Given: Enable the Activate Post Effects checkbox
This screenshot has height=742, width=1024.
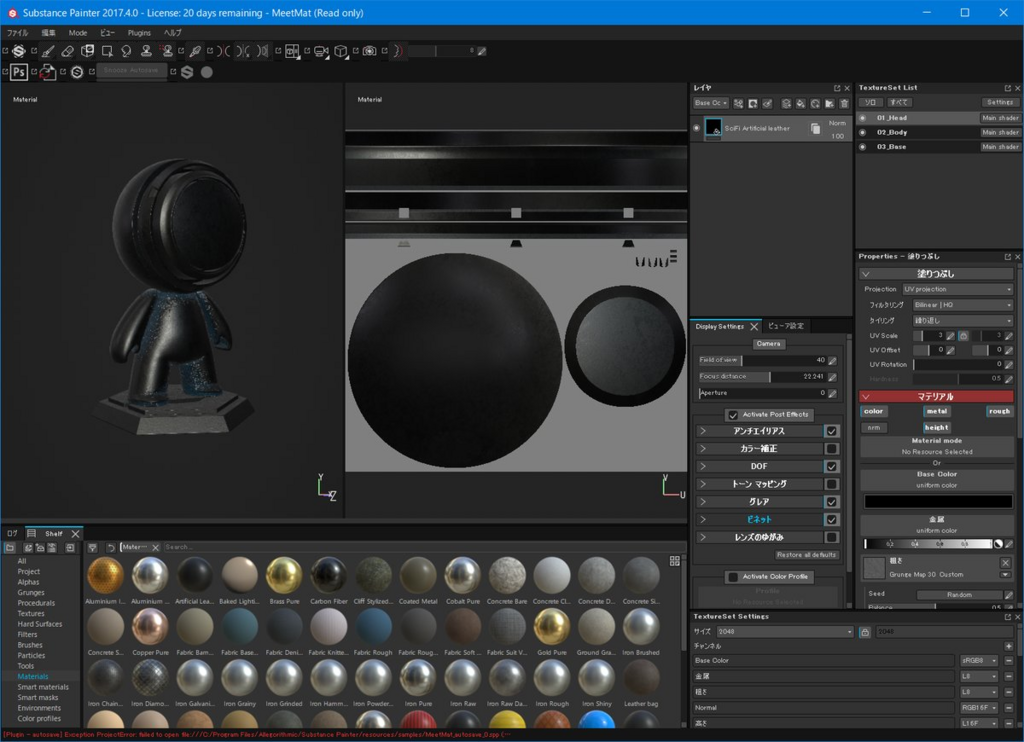Looking at the screenshot, I should coord(733,415).
